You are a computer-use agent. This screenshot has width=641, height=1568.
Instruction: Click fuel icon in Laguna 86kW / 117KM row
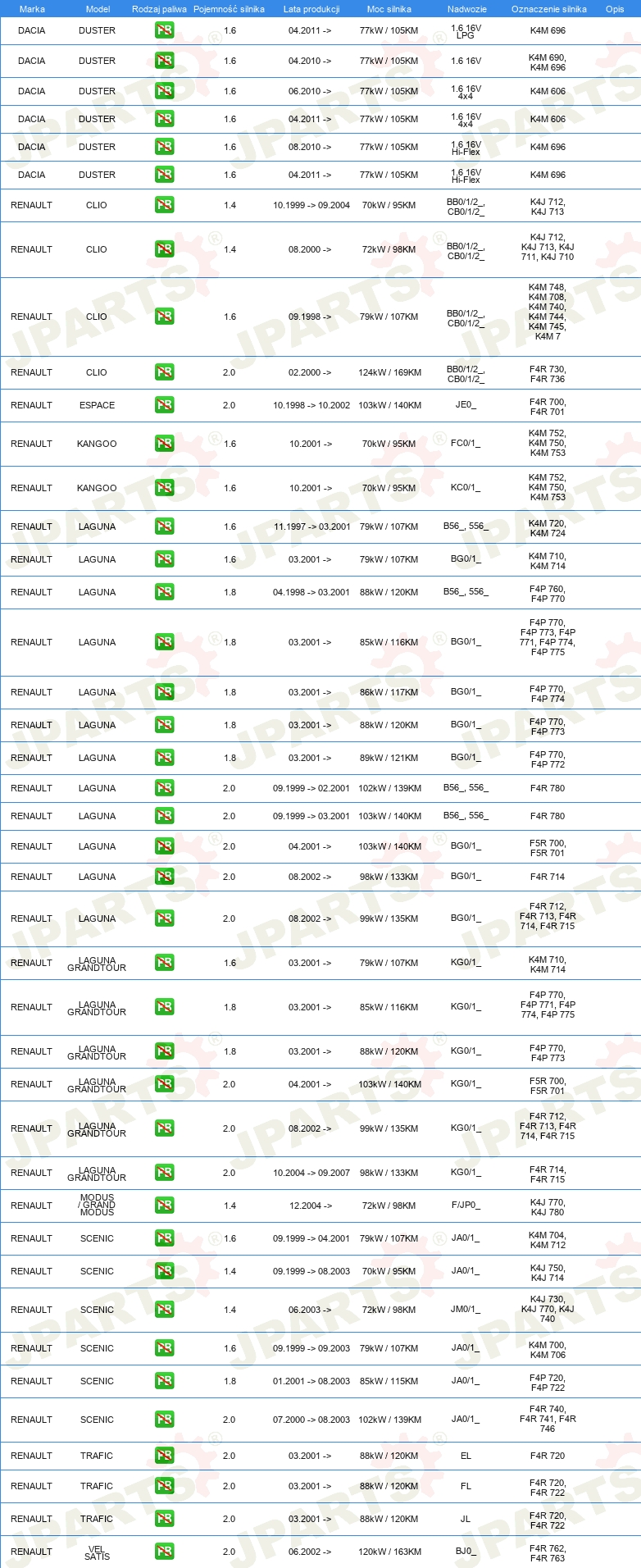click(165, 692)
